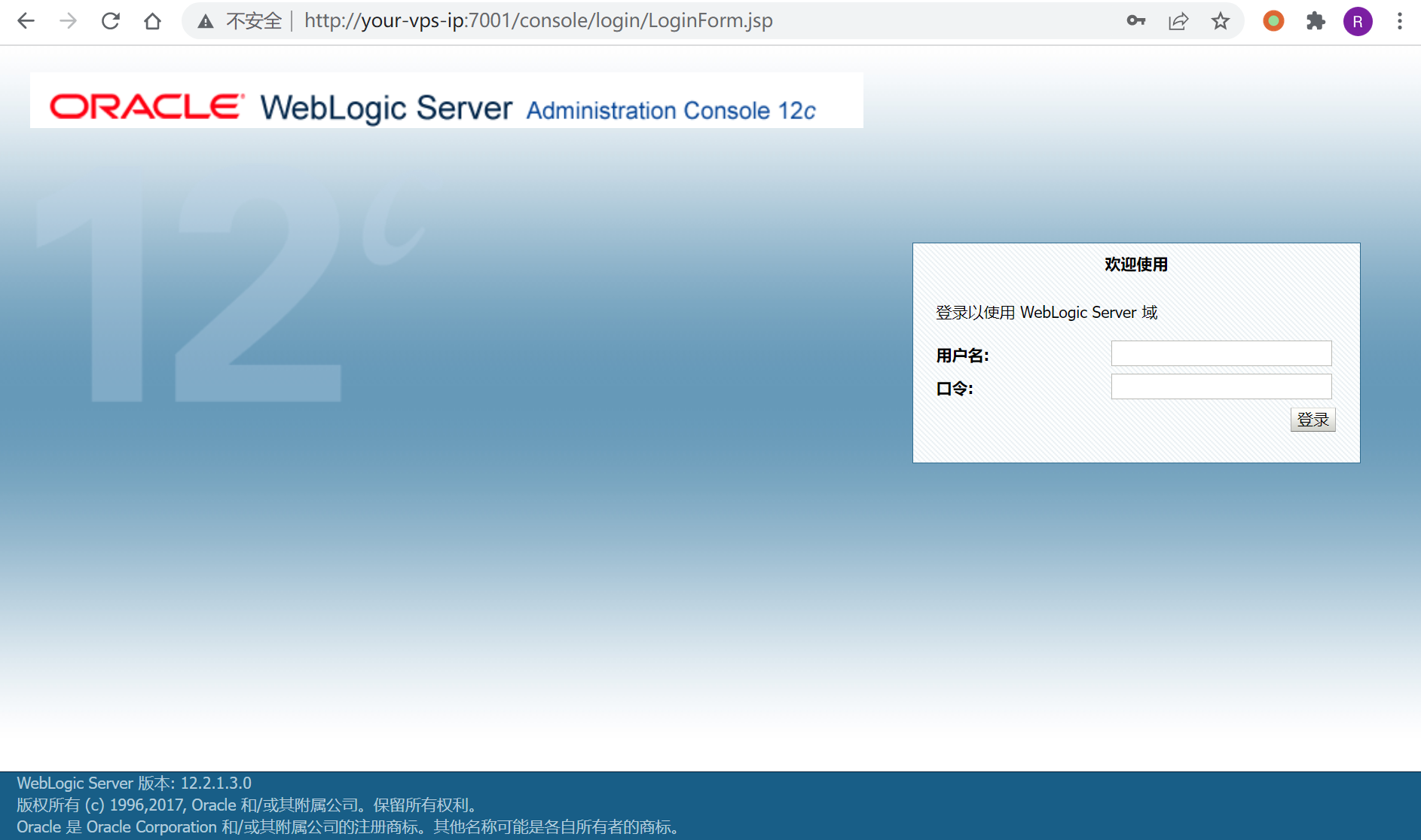Image resolution: width=1421 pixels, height=840 pixels.
Task: Open the Chrome three-dot menu
Action: [x=1400, y=21]
